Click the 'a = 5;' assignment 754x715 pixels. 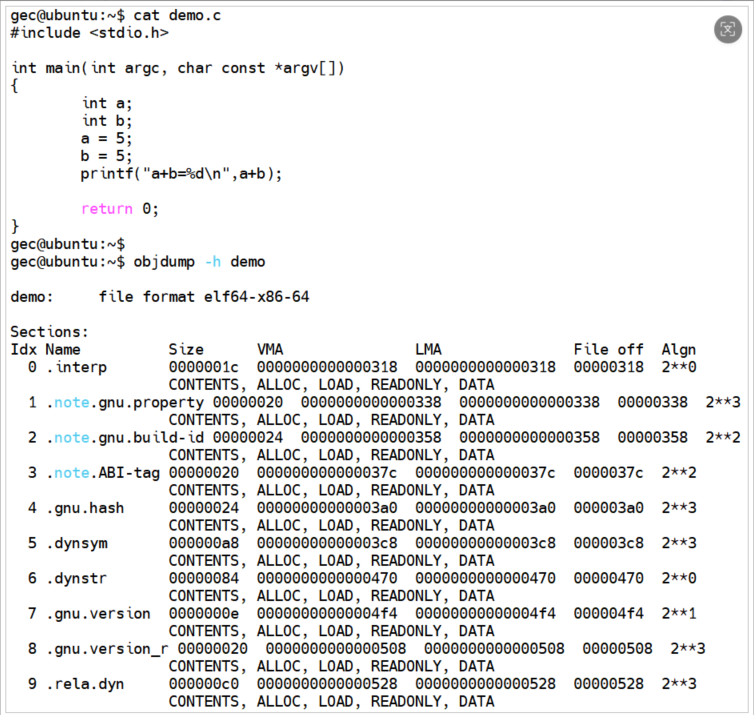click(x=106, y=138)
